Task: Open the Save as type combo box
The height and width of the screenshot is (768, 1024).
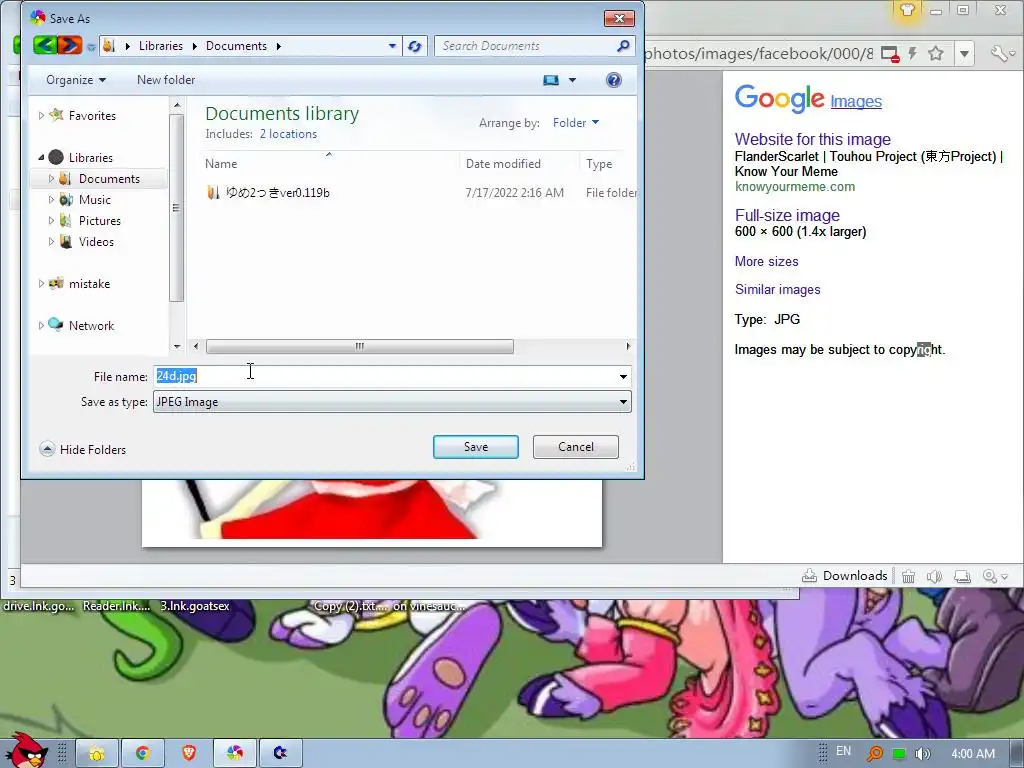Action: tap(392, 402)
